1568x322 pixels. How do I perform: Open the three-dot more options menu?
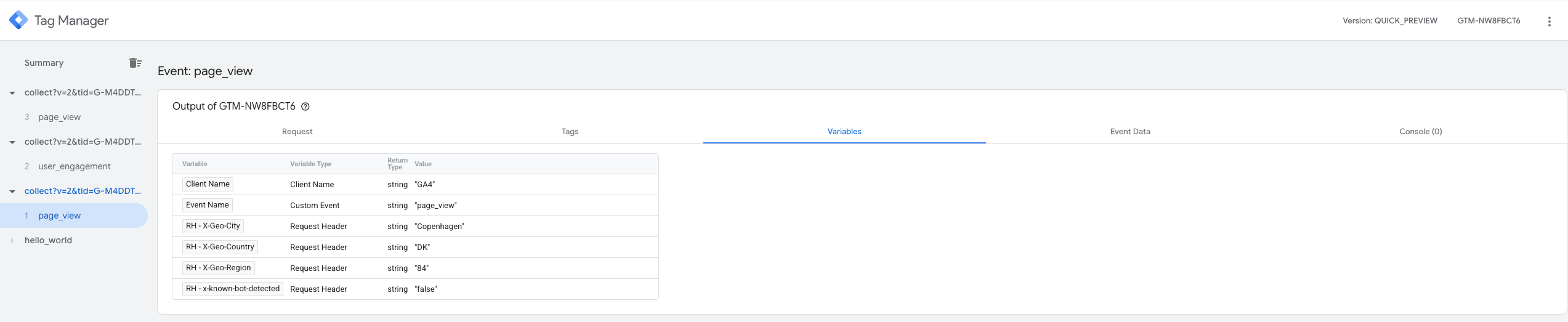click(x=1549, y=22)
